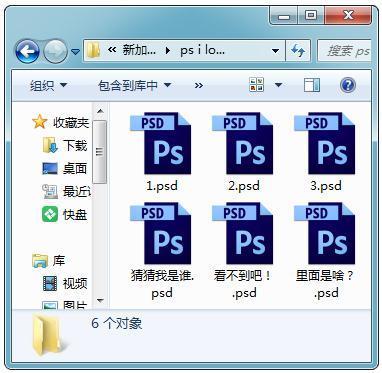
Task: Click the 看不到吧！.psd file name
Action: coord(244,285)
